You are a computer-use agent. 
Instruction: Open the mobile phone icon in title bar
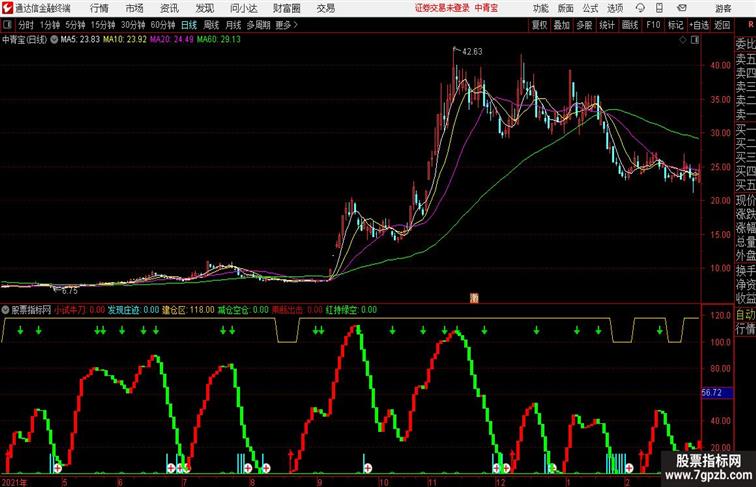click(x=660, y=8)
